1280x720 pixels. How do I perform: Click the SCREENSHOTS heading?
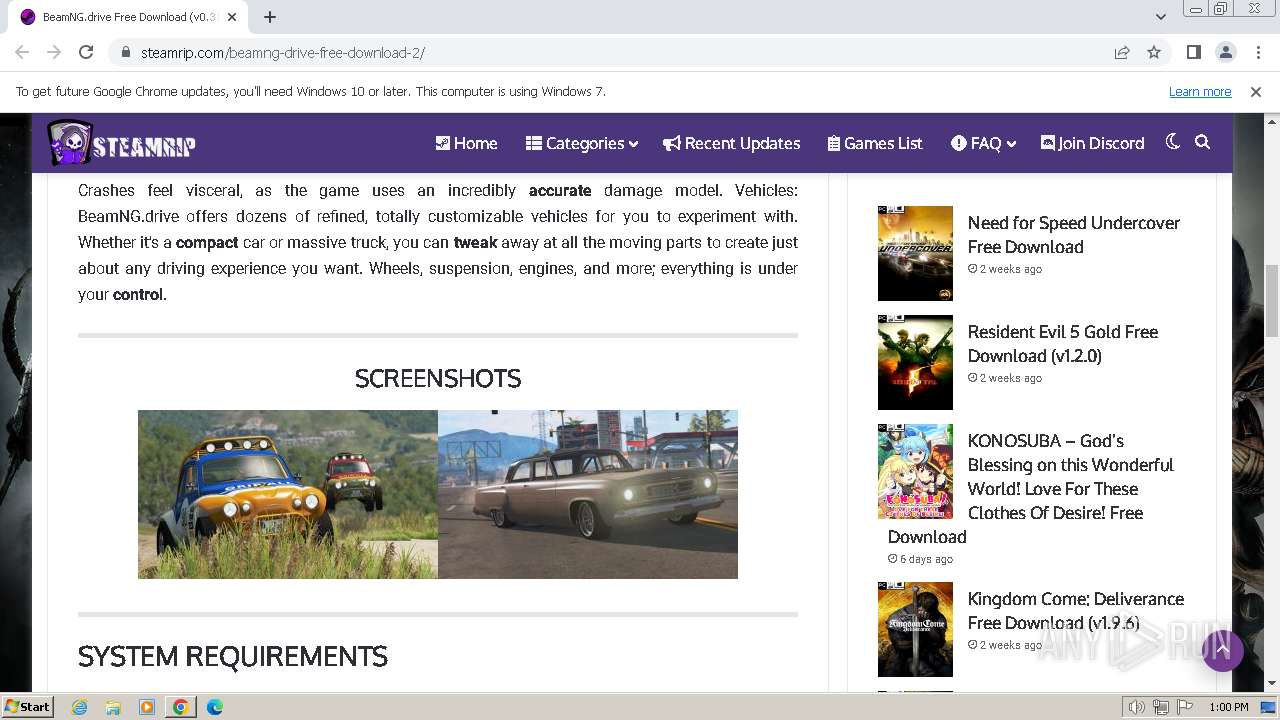coord(438,378)
